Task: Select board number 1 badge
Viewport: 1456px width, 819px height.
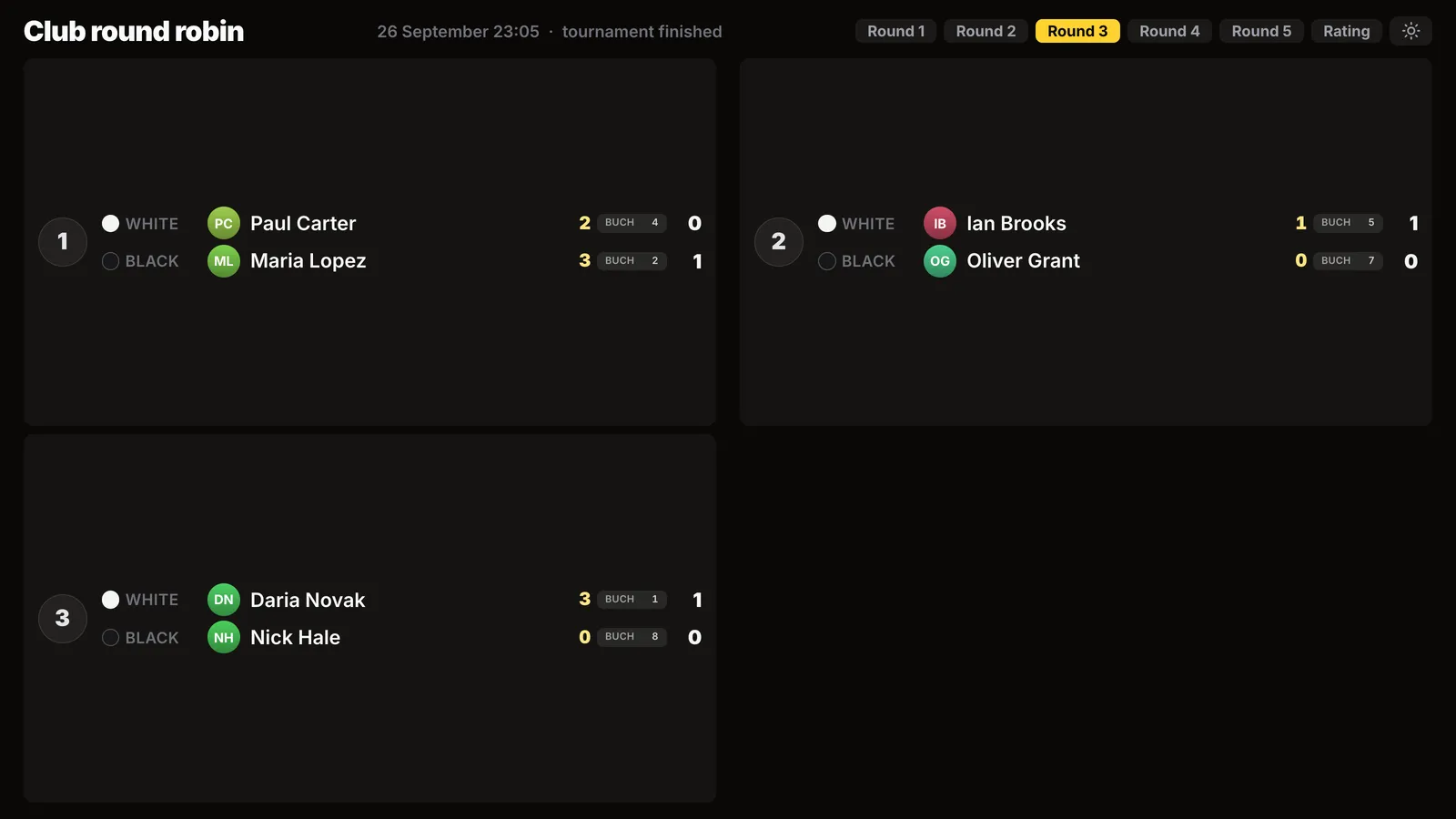Action: click(63, 242)
